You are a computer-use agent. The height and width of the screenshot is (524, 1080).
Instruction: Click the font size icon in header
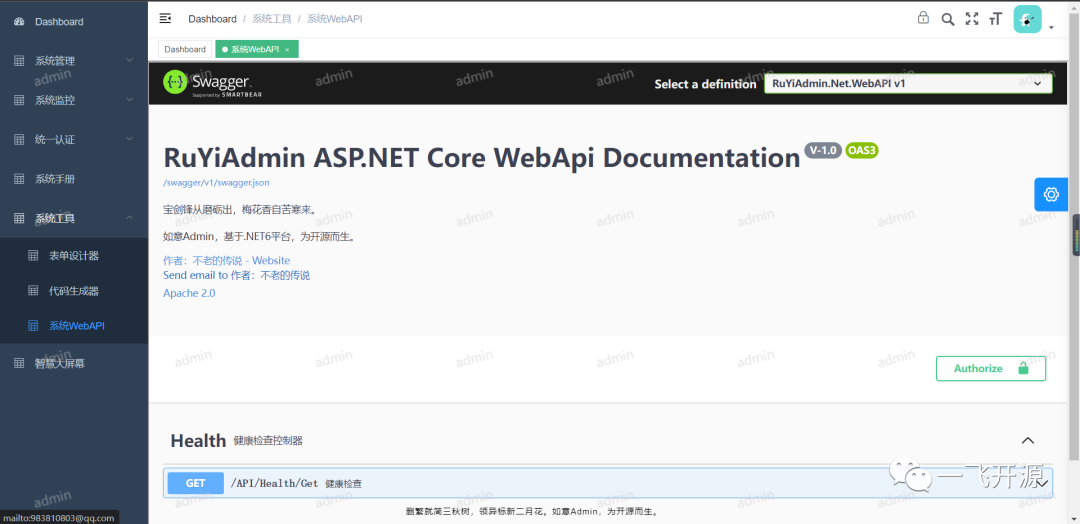995,19
